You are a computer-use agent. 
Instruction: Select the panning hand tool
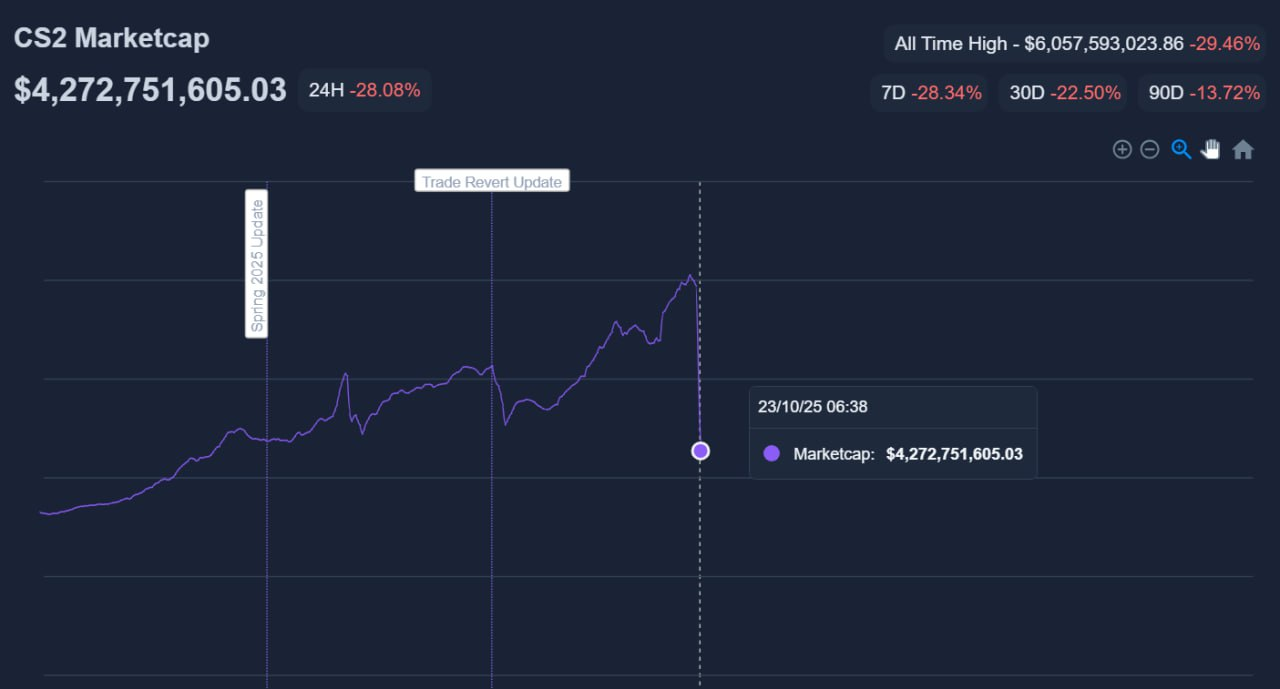click(x=1211, y=150)
